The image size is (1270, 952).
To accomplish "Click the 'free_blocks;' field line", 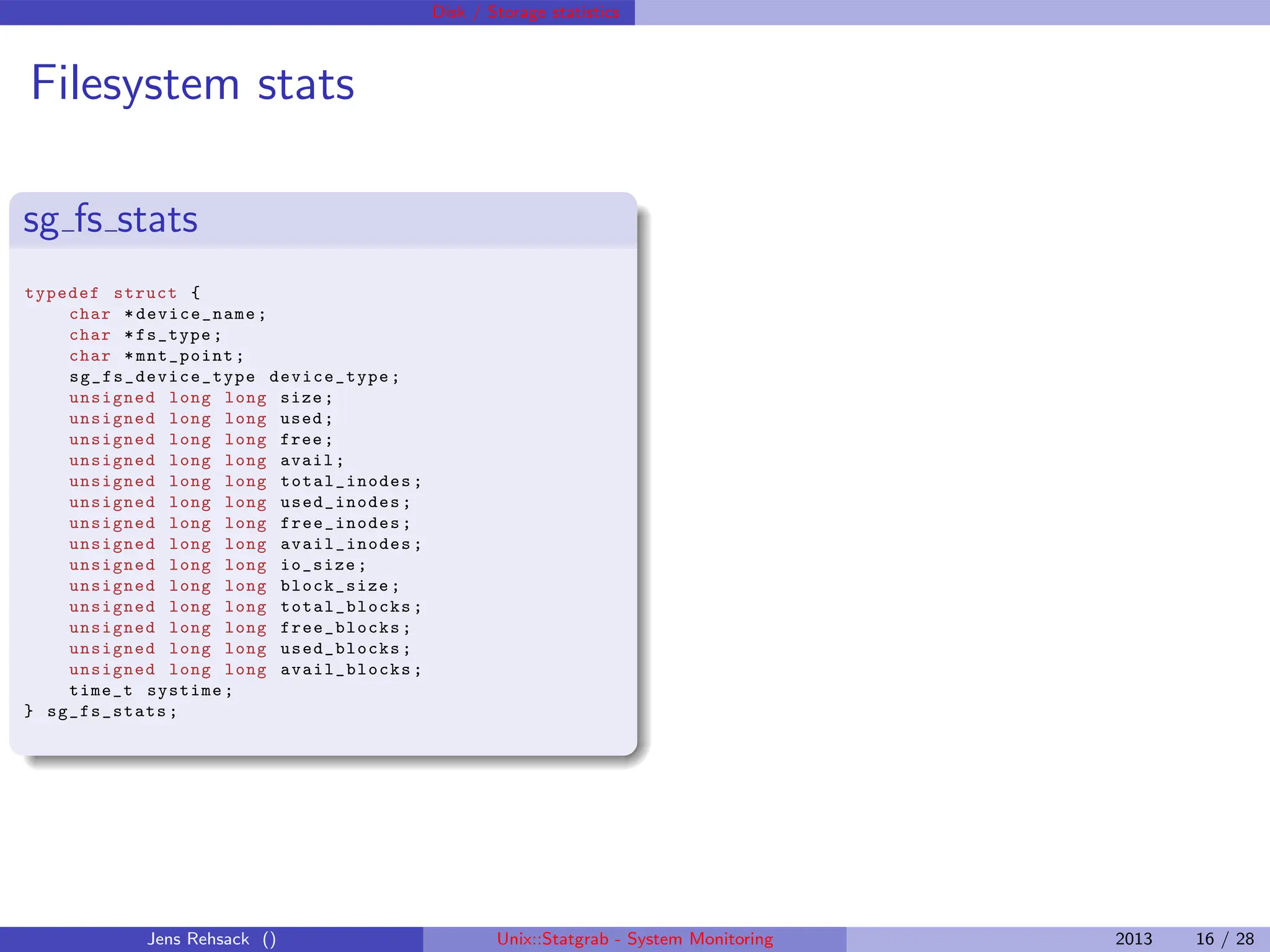I will (x=240, y=628).
